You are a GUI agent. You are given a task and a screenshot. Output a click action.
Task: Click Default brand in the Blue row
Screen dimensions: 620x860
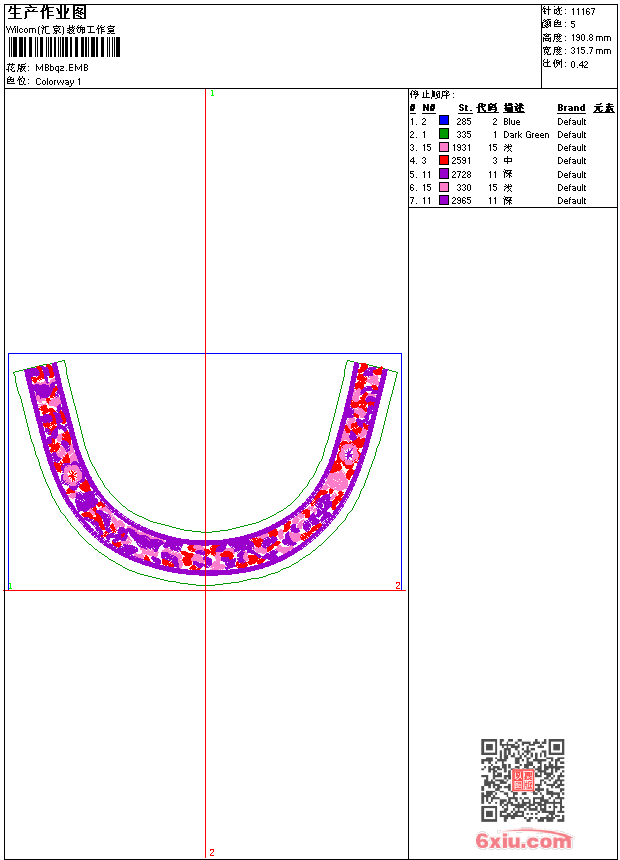pyautogui.click(x=572, y=122)
